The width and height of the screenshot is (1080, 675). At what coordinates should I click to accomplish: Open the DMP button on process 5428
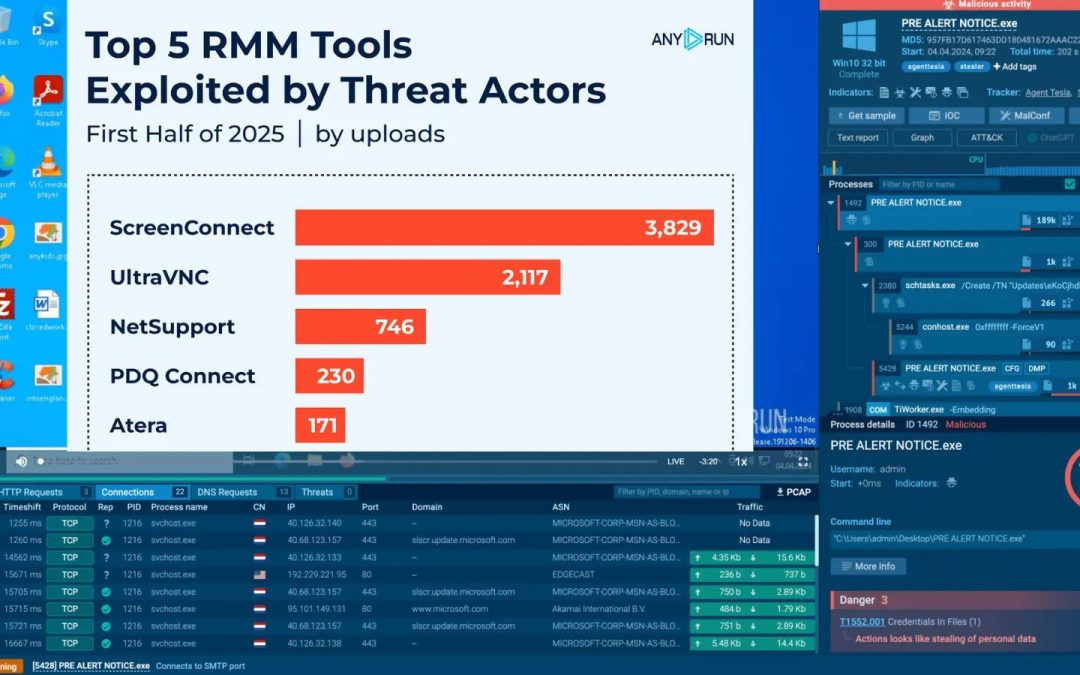1037,368
